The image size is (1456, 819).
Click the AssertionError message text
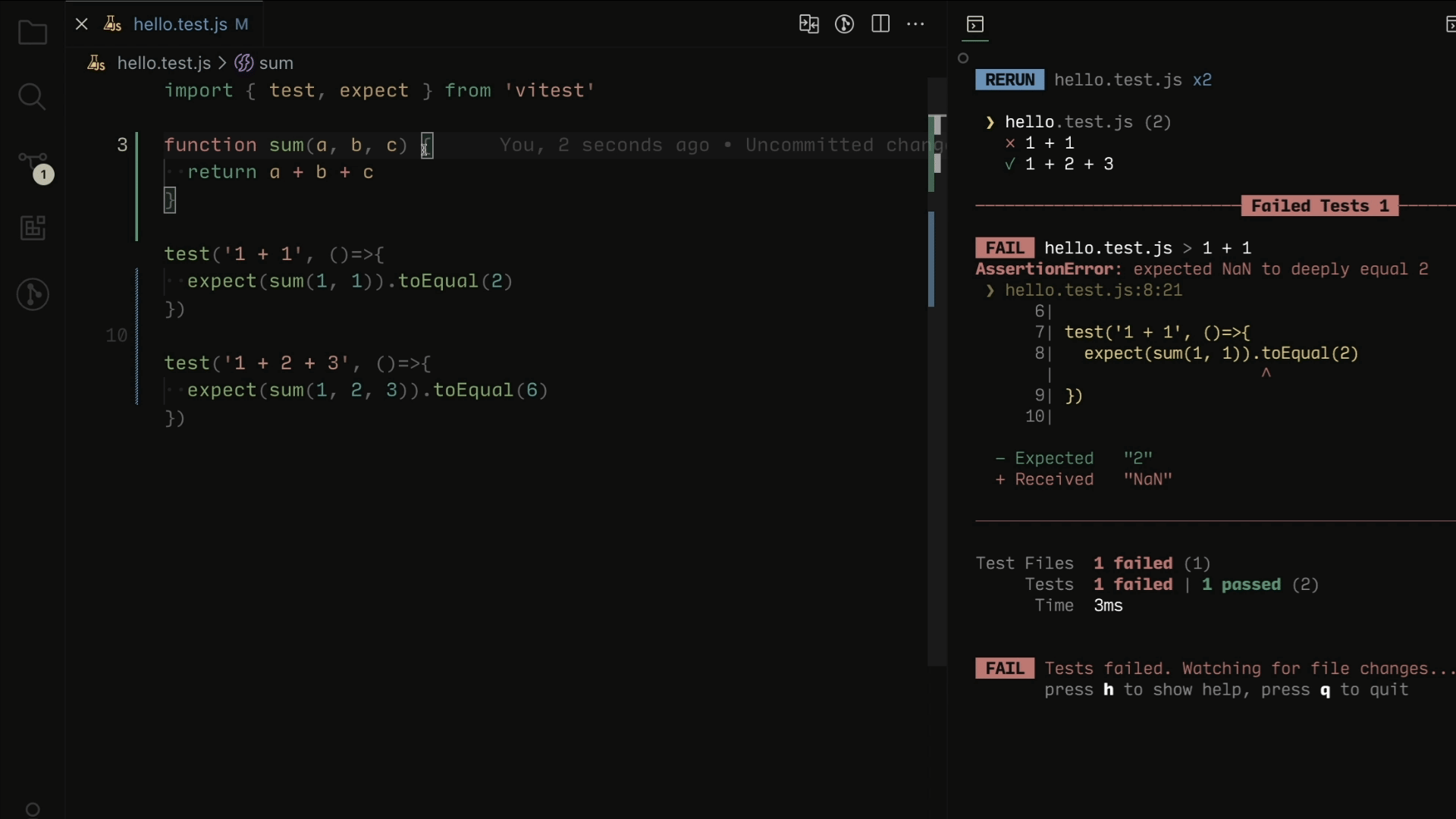[x=1202, y=269]
